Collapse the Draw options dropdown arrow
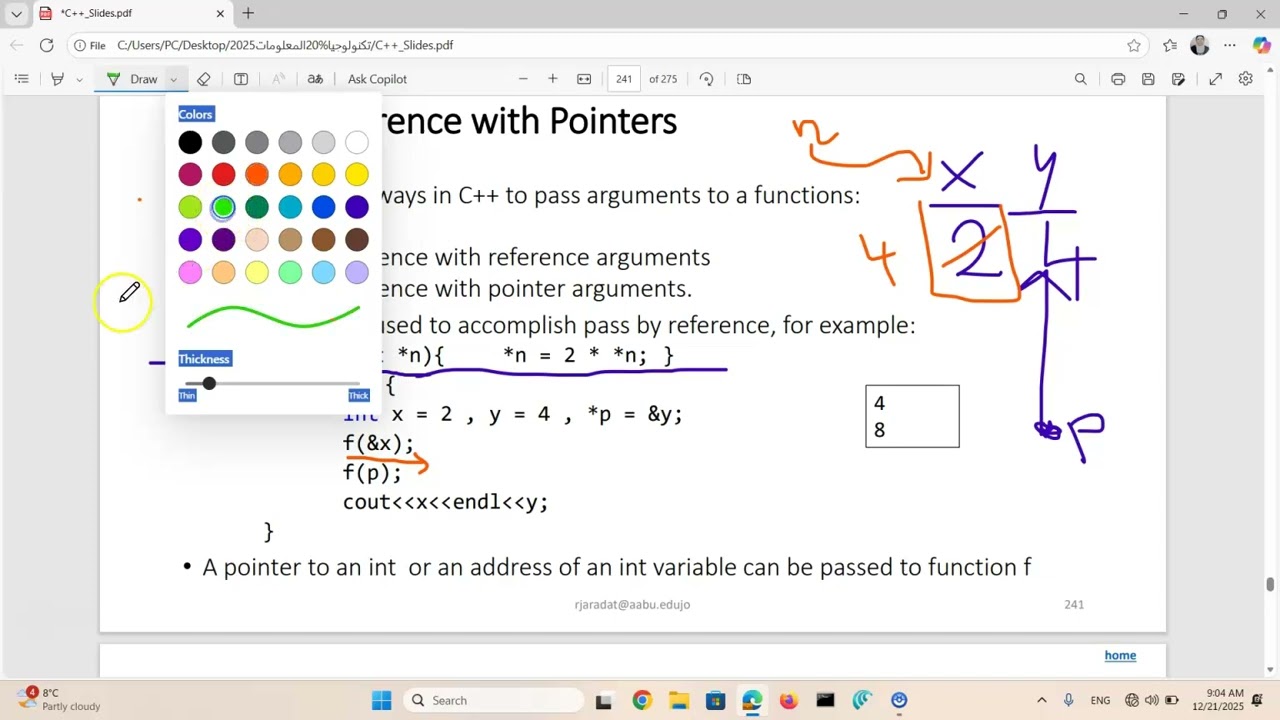The image size is (1280, 720). point(173,79)
